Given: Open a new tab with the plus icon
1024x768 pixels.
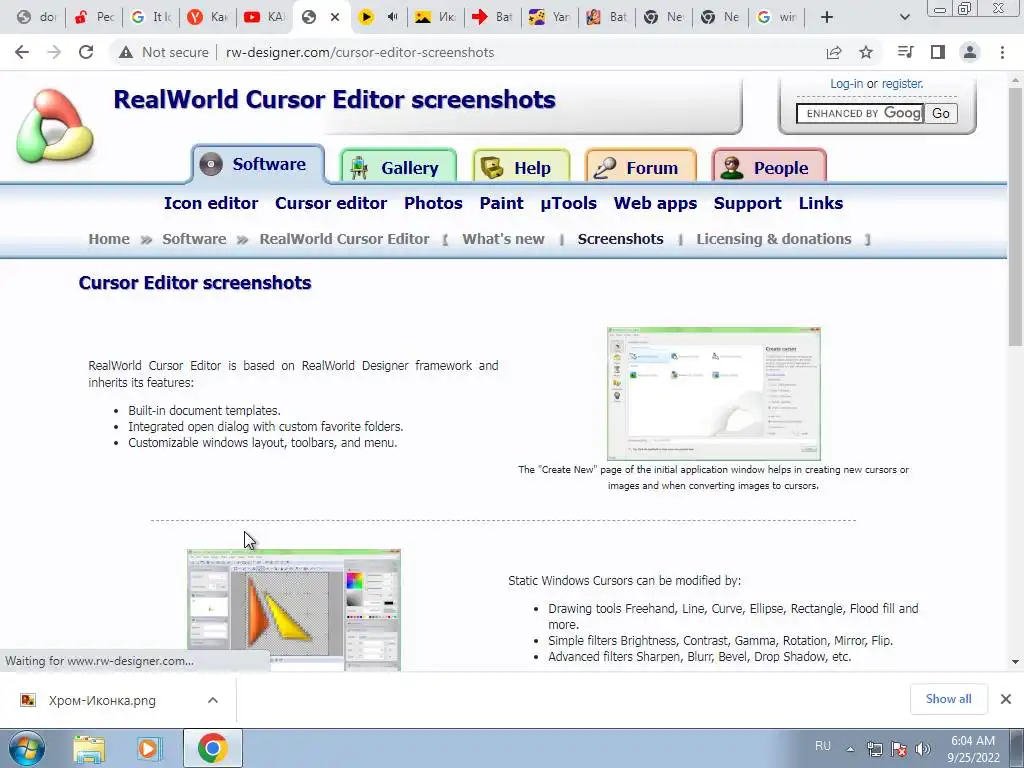Looking at the screenshot, I should [x=827, y=17].
